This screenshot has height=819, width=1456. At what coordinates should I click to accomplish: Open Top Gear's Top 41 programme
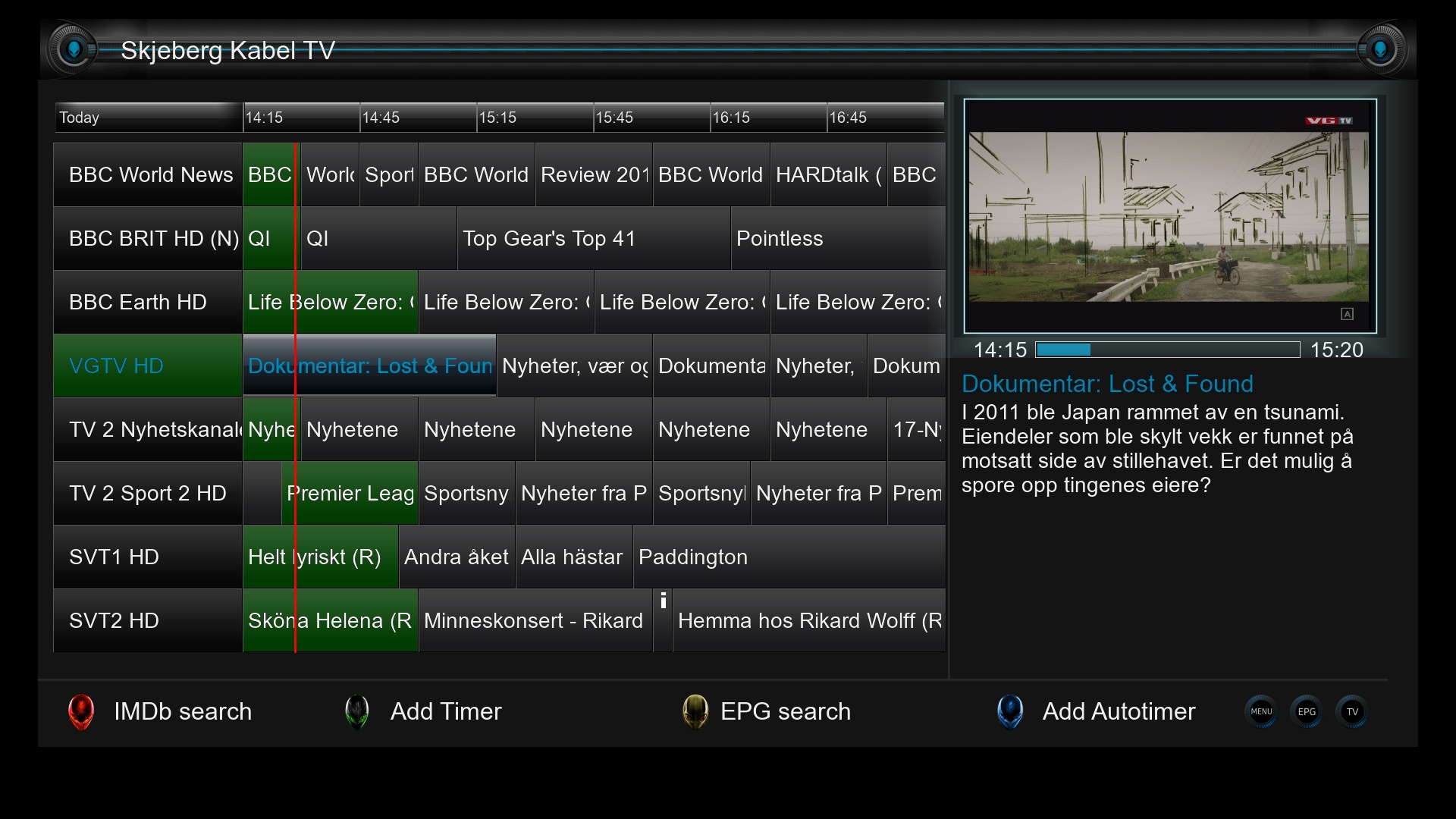click(594, 238)
